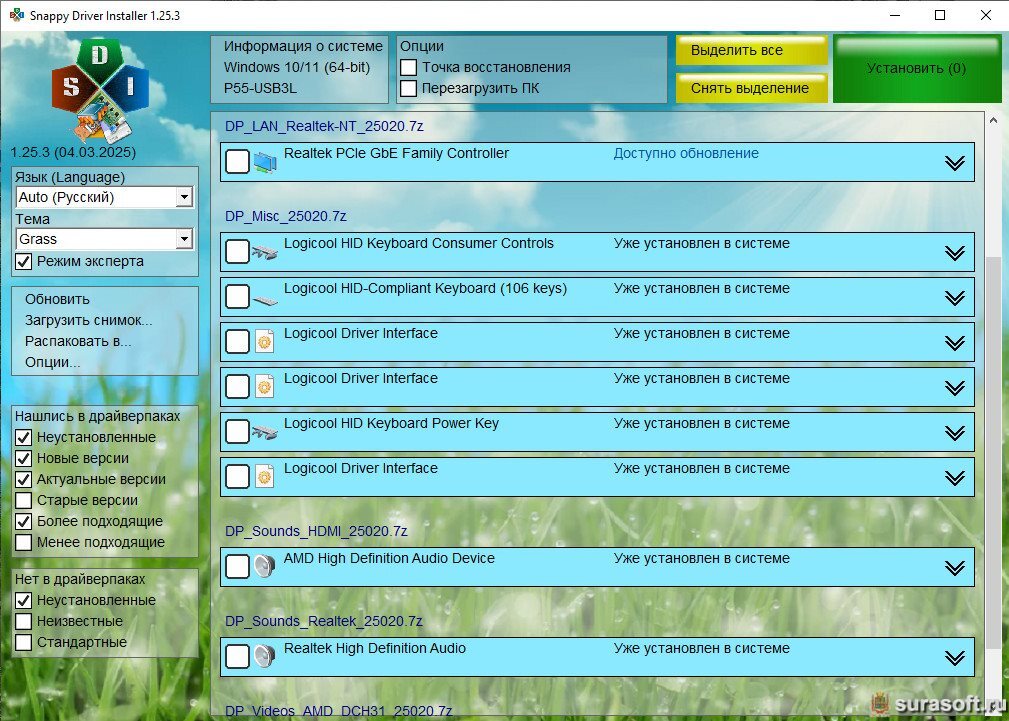Uncheck Новые версии filter

point(23,458)
